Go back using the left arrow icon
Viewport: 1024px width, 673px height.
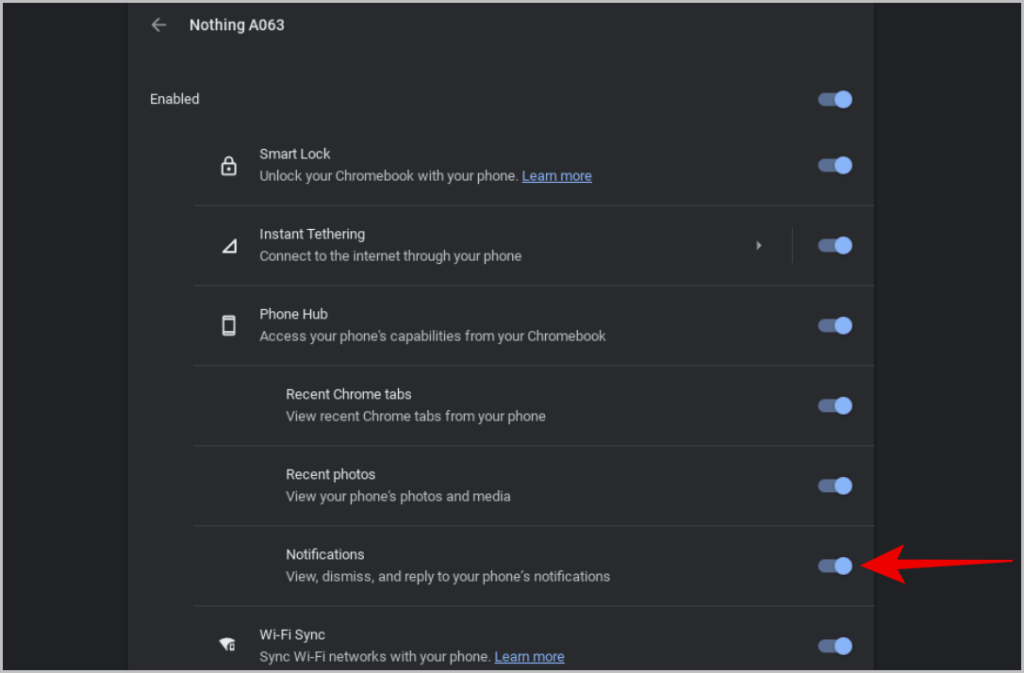tap(159, 25)
